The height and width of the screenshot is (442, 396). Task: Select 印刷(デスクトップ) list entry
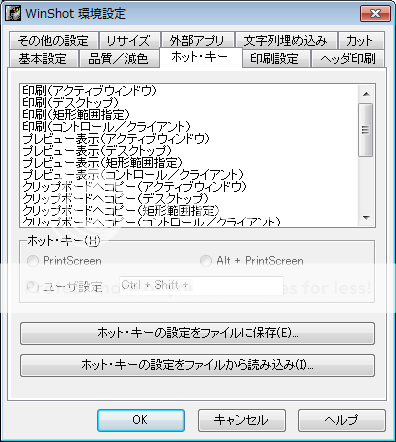[x=189, y=102]
